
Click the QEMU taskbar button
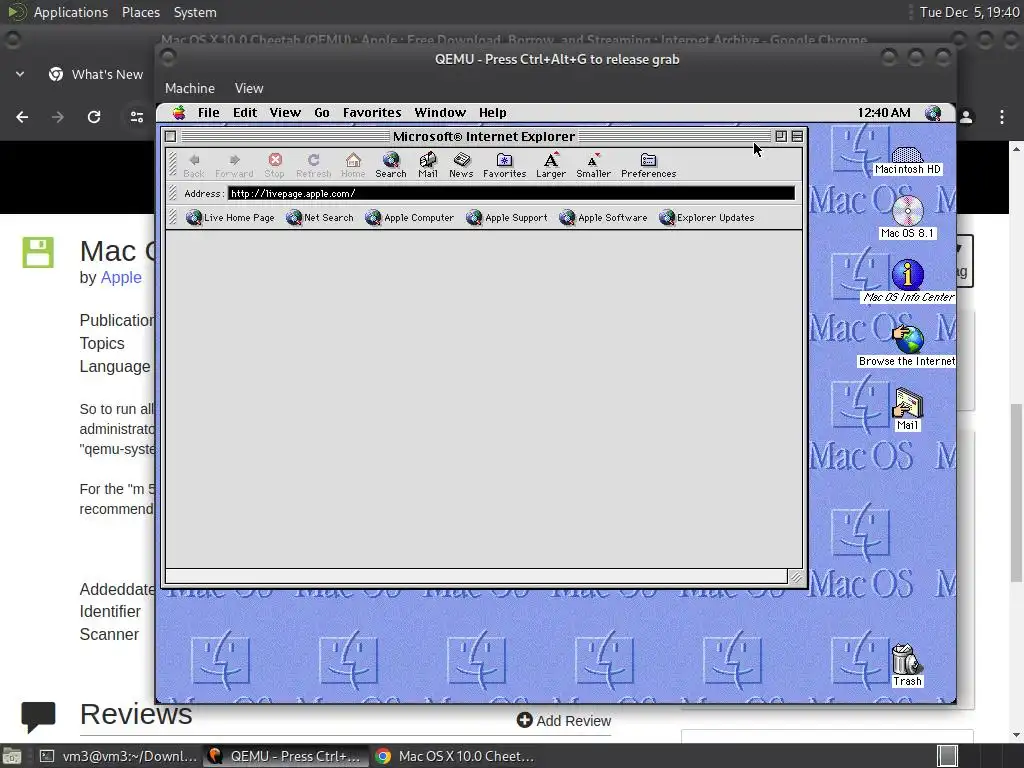pyautogui.click(x=285, y=756)
